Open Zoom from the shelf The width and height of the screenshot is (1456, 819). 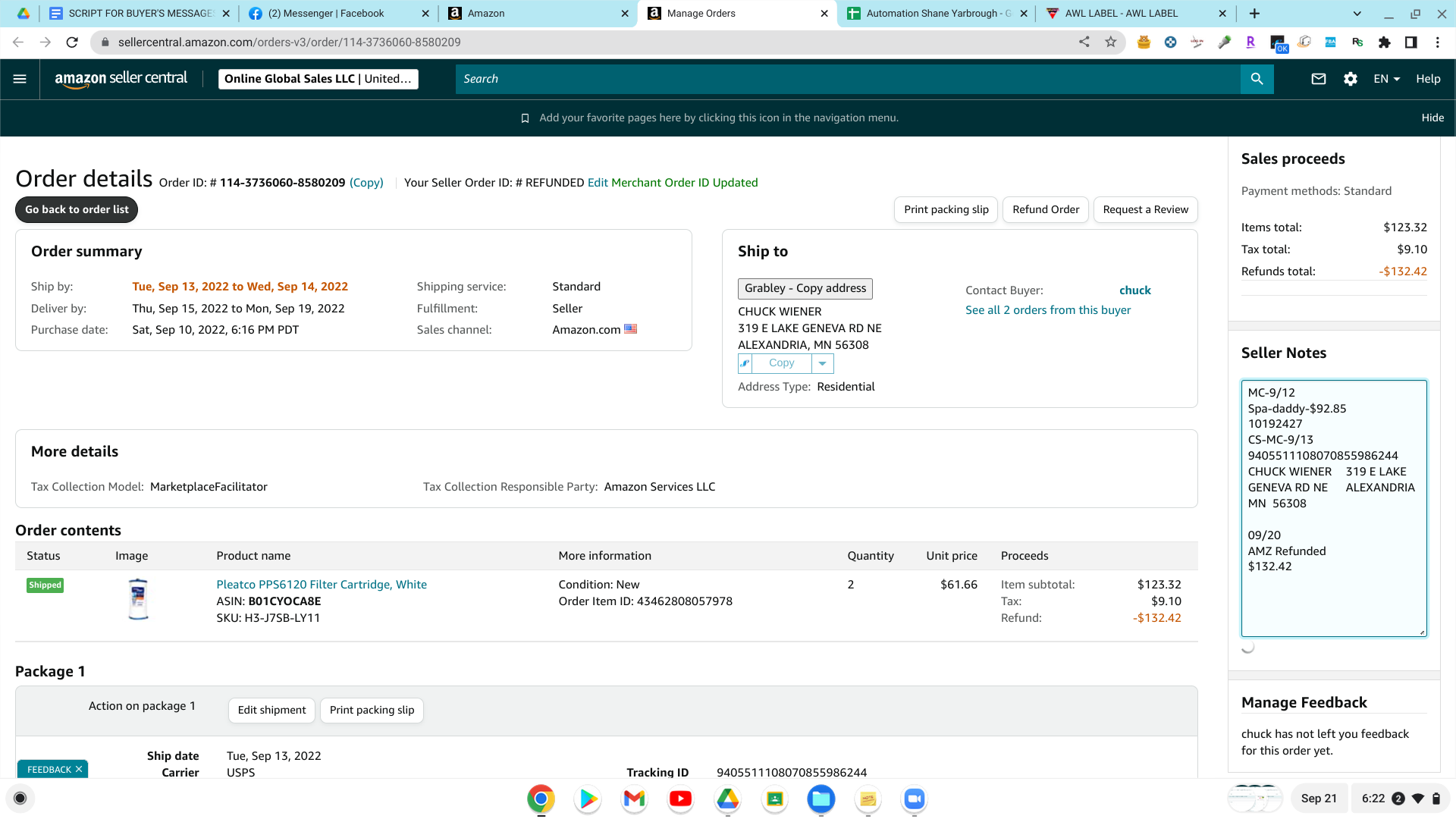pos(915,799)
